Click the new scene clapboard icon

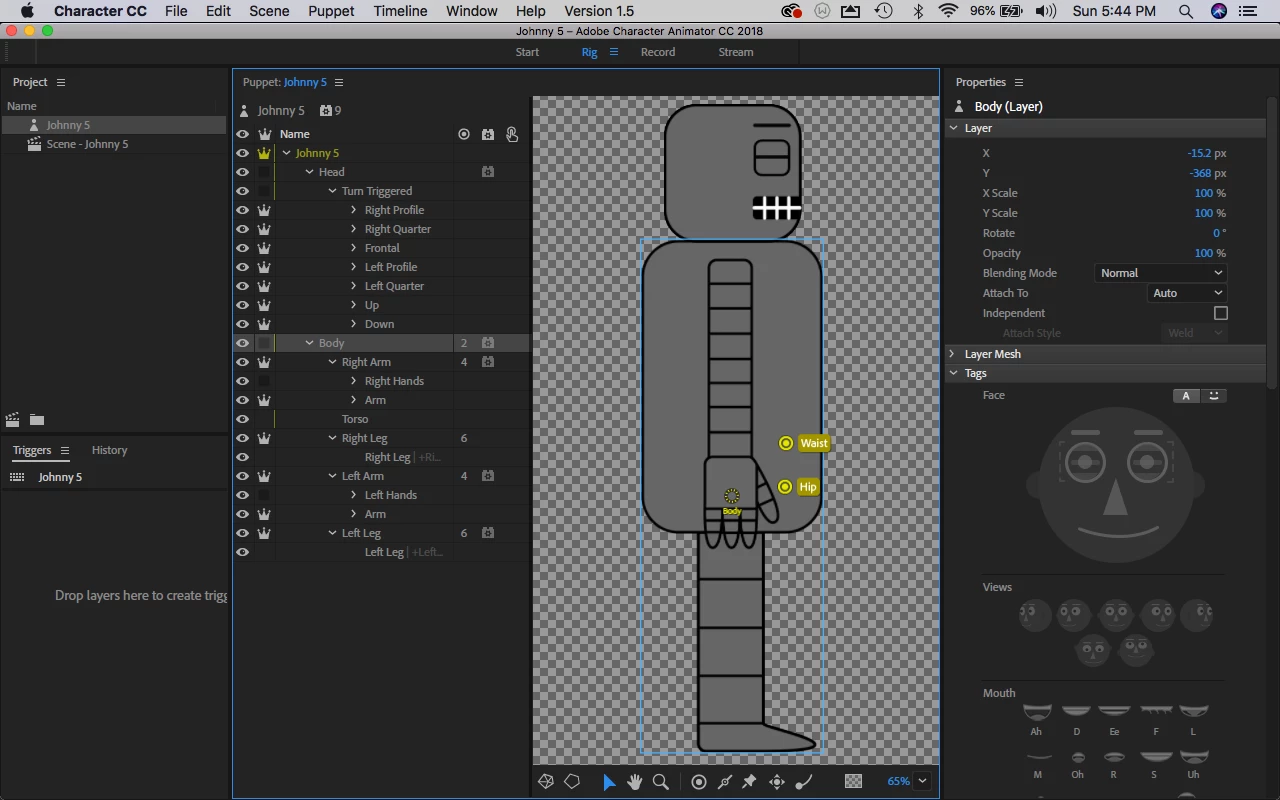pos(13,420)
